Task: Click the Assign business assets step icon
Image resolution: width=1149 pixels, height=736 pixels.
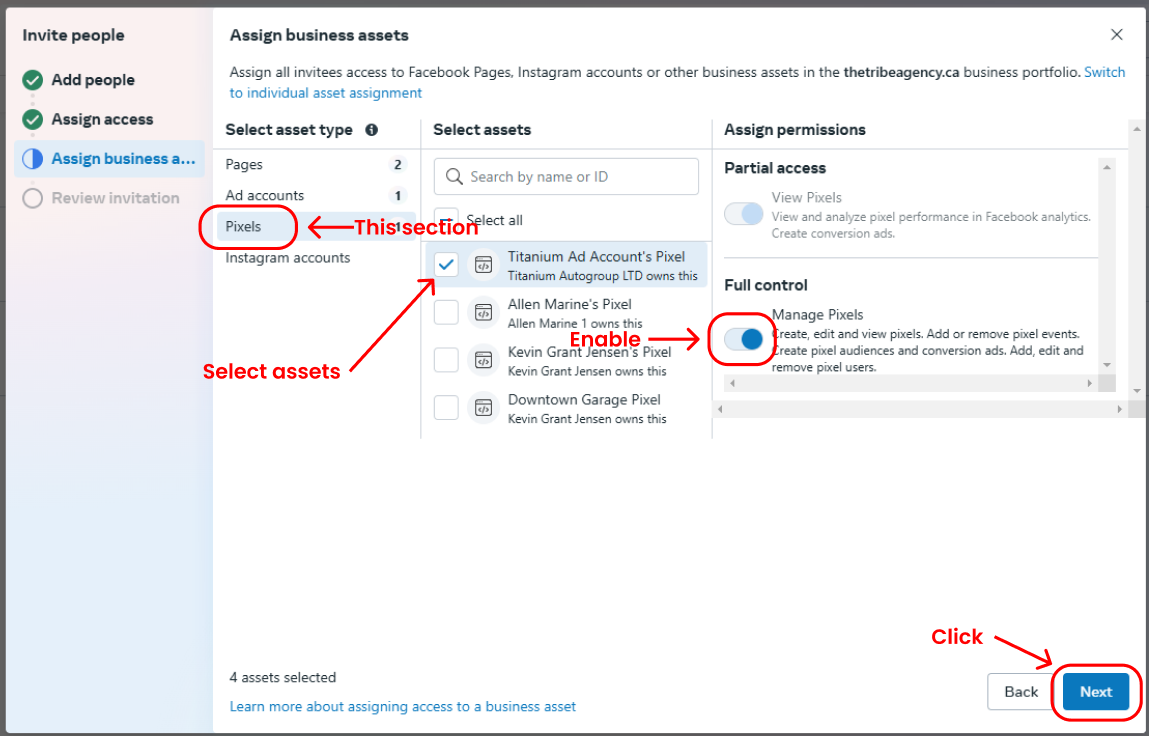Action: (33, 159)
